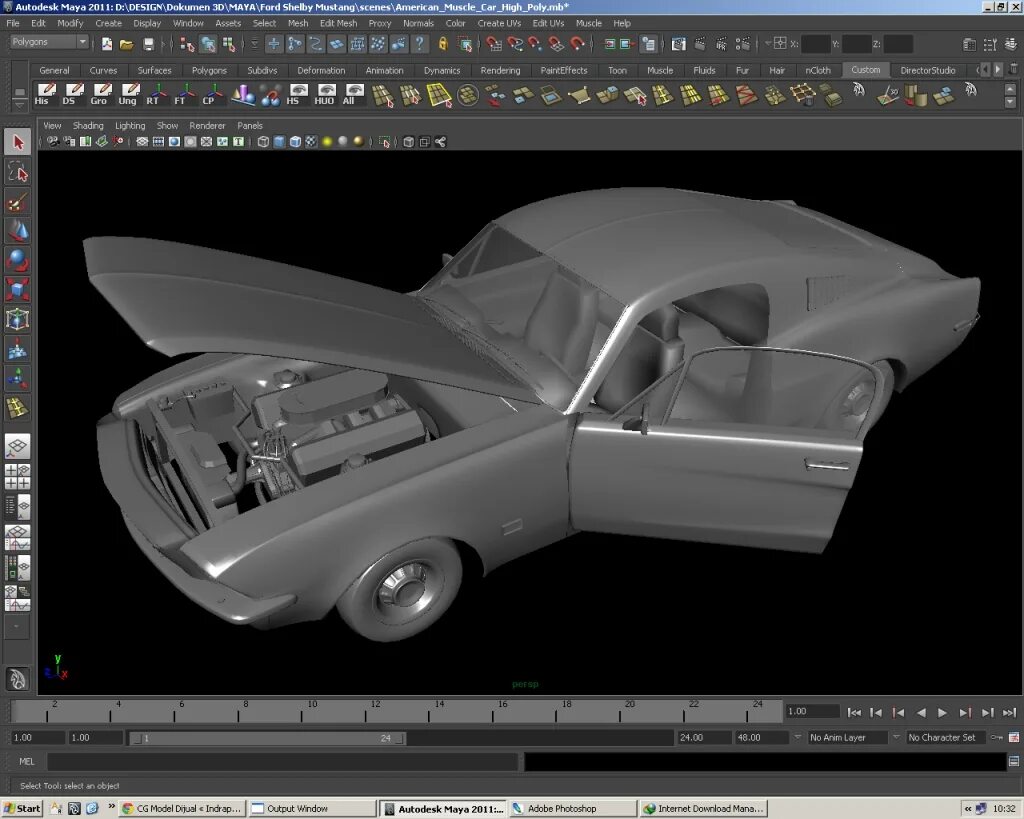The image size is (1024, 819).
Task: Expand the No Character Set dropdown
Action: click(x=945, y=738)
